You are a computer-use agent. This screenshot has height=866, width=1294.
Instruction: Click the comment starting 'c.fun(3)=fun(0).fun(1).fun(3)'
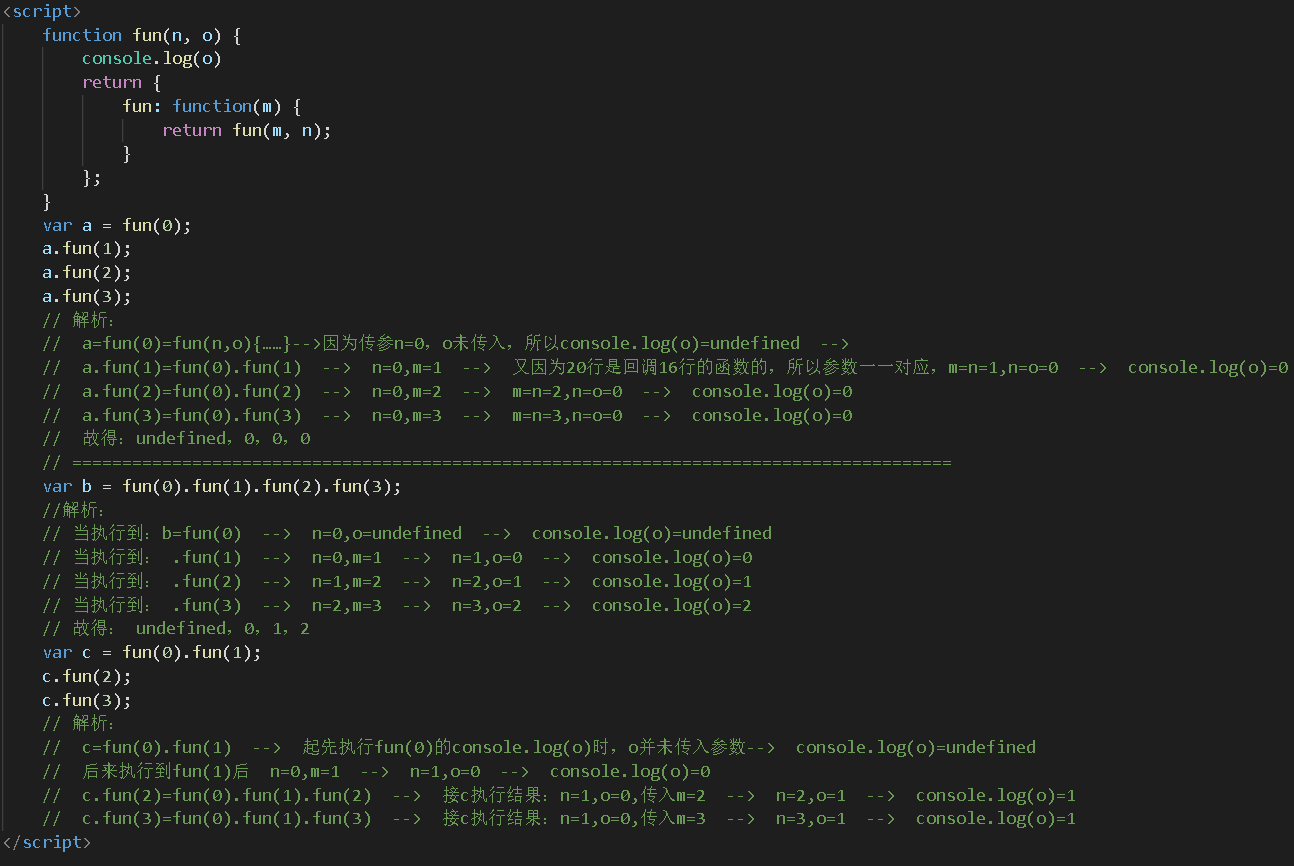[x=560, y=819]
